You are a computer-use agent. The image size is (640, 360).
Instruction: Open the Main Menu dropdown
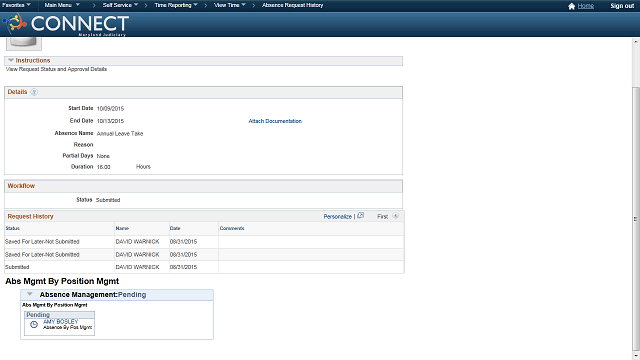click(x=62, y=5)
